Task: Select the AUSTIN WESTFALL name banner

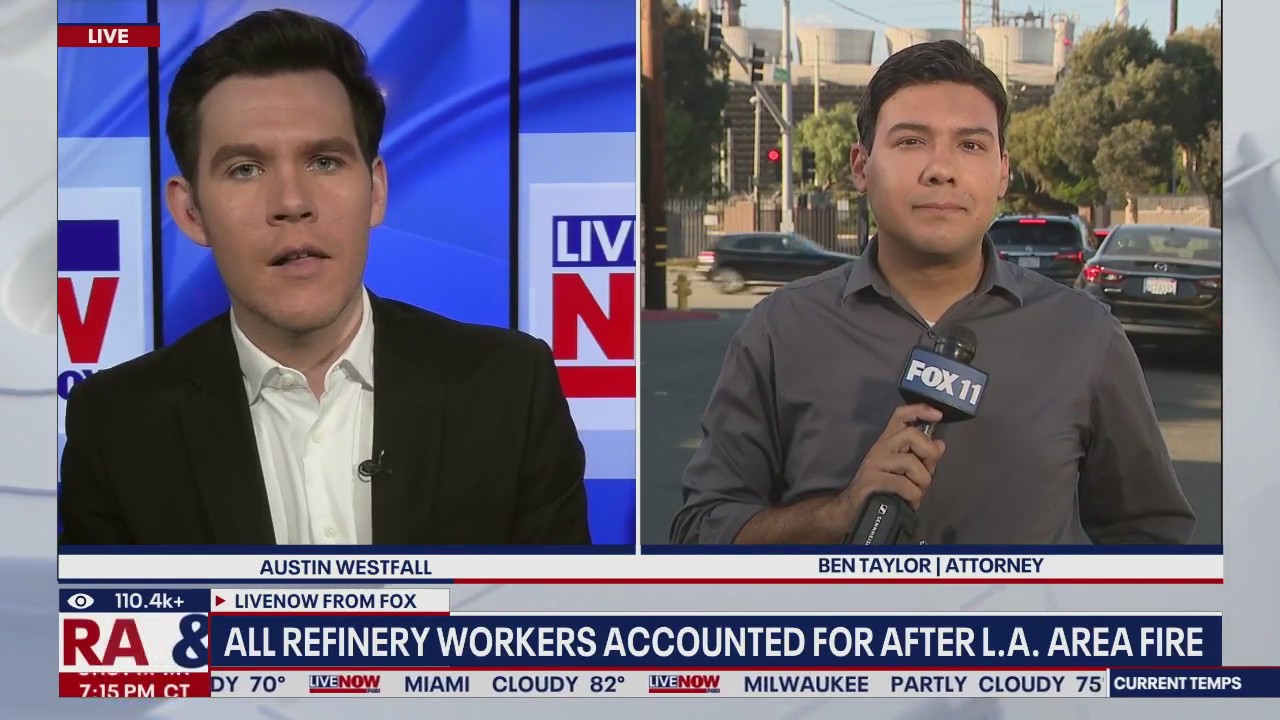Action: 345,567
